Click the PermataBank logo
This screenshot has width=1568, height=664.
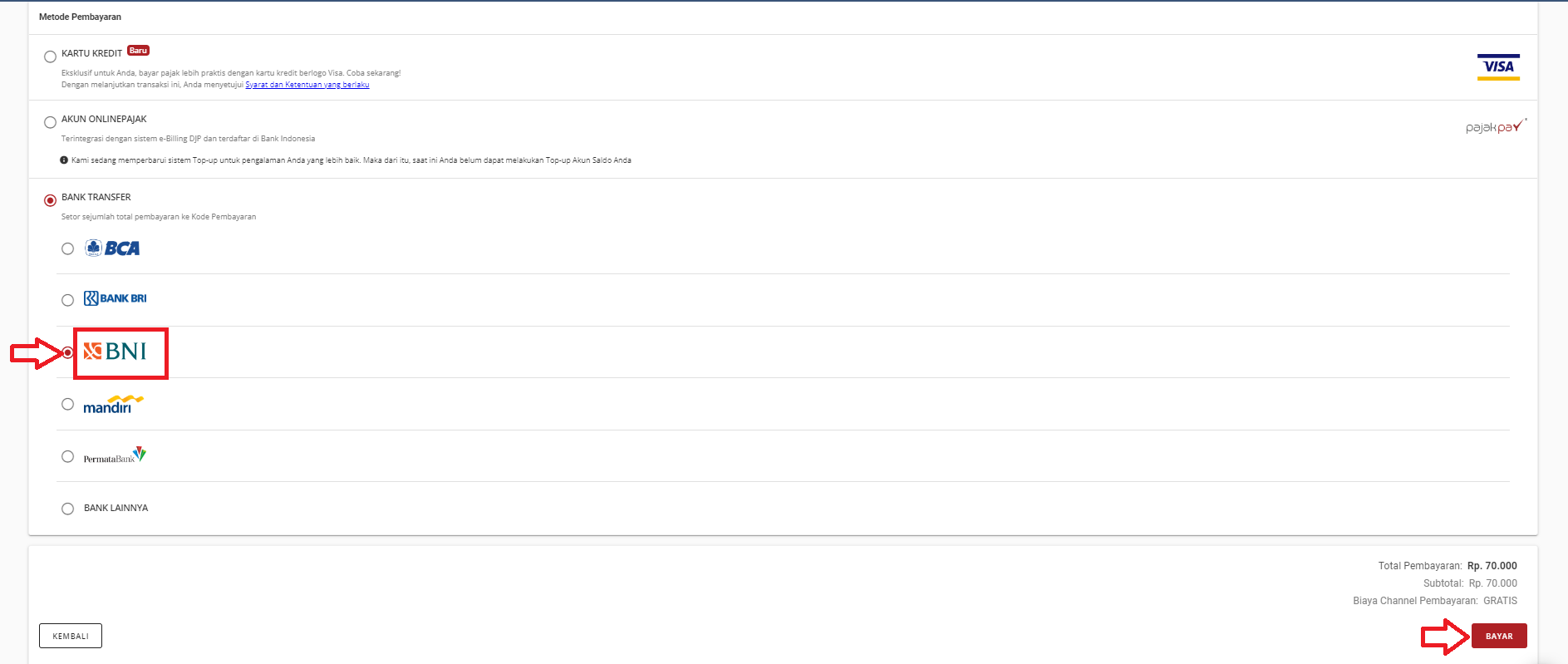point(115,455)
